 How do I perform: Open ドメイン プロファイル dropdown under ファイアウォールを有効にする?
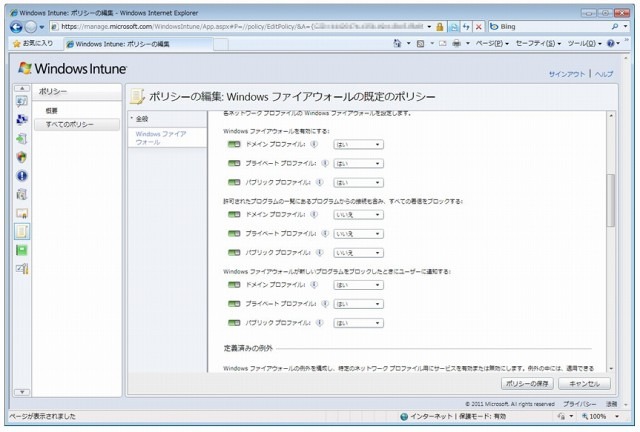coord(358,145)
